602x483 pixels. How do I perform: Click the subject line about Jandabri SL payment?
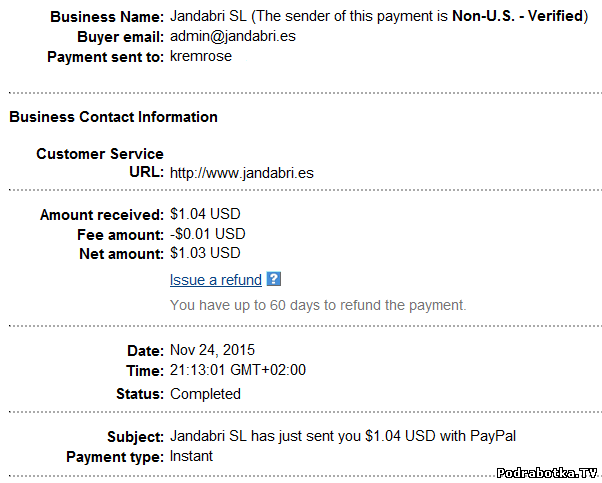(x=341, y=437)
